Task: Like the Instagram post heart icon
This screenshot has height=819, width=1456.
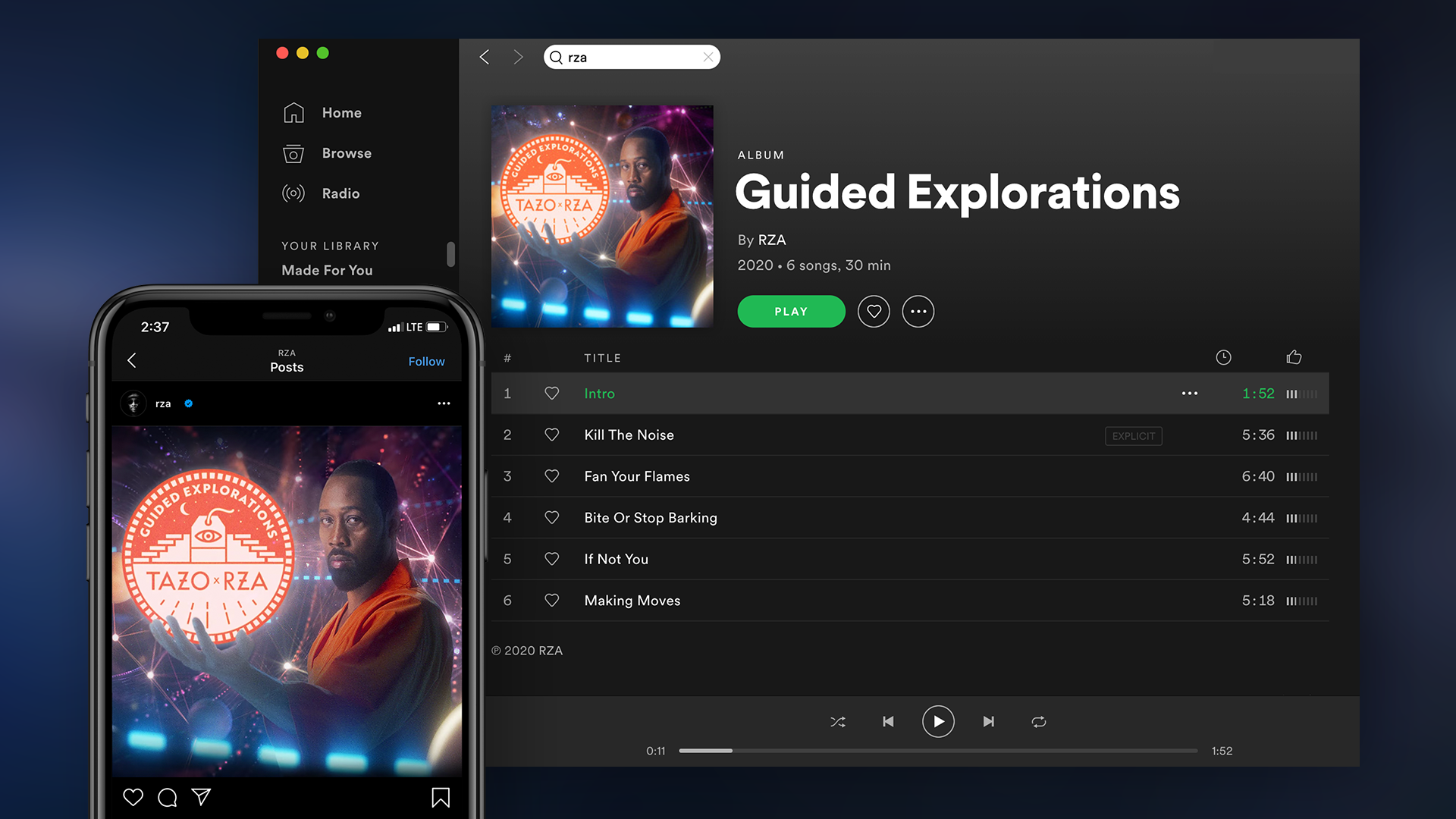Action: click(x=133, y=797)
